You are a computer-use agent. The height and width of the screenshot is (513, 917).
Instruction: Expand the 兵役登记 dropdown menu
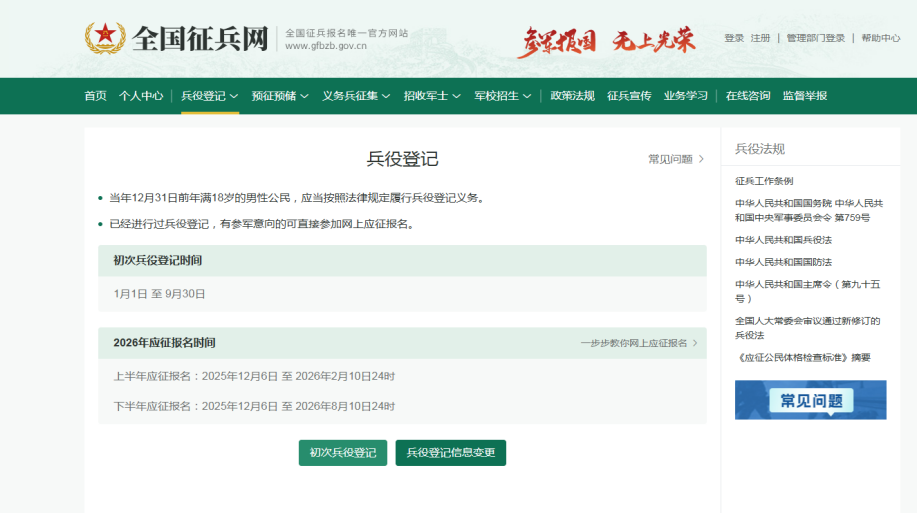(x=209, y=96)
